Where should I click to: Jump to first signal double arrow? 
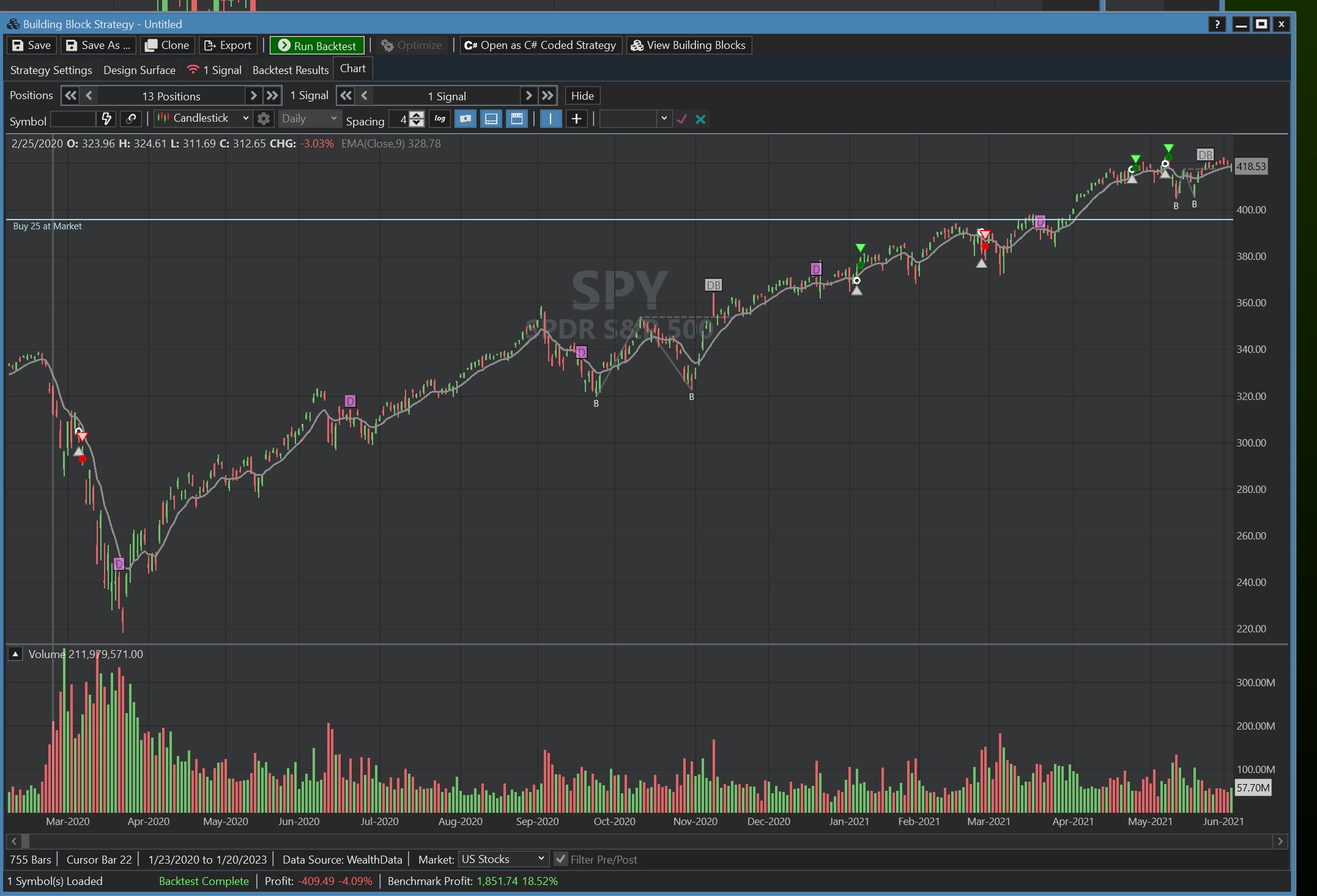point(346,95)
